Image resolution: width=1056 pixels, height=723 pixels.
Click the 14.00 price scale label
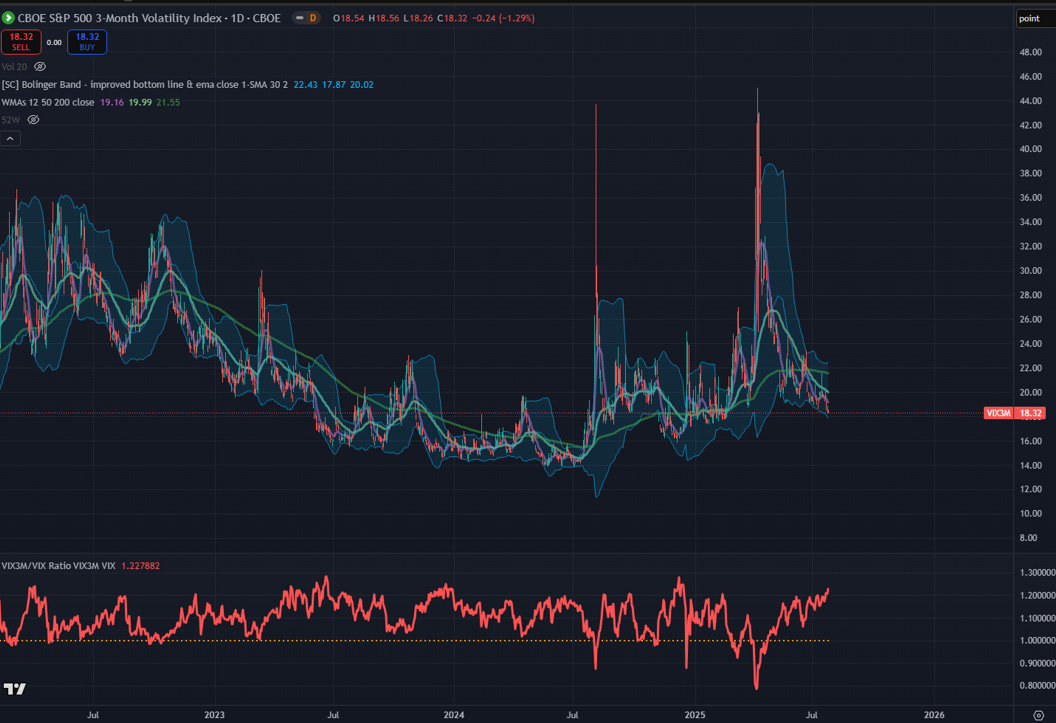pos(1030,465)
